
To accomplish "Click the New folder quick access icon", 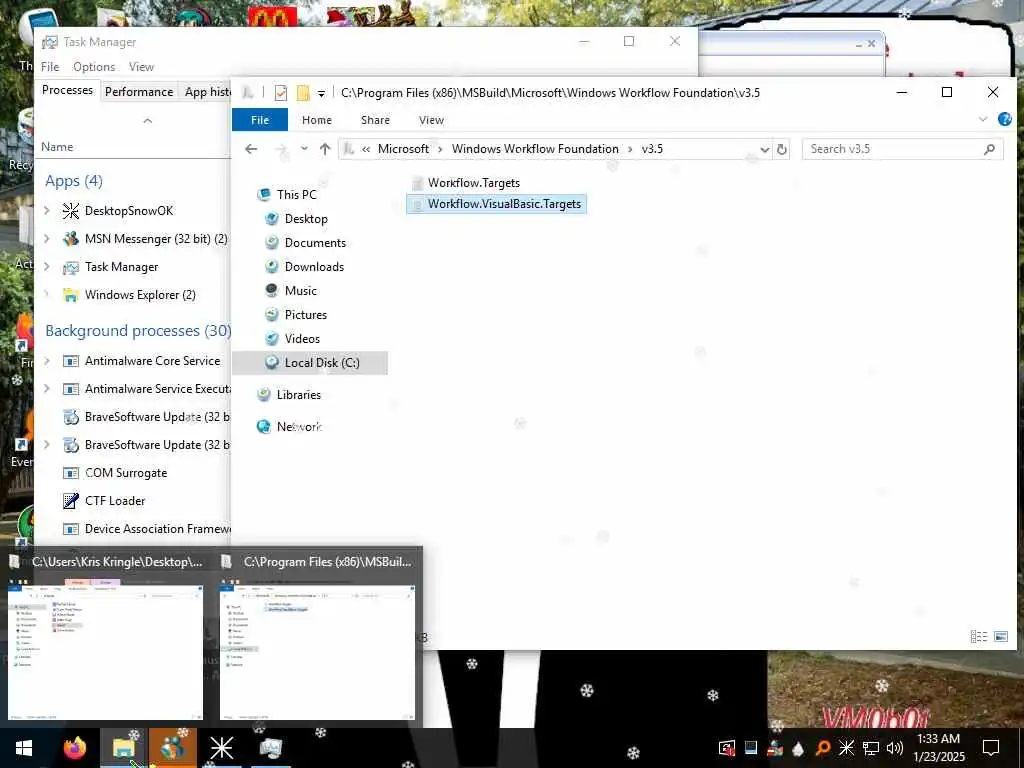I will coord(303,93).
